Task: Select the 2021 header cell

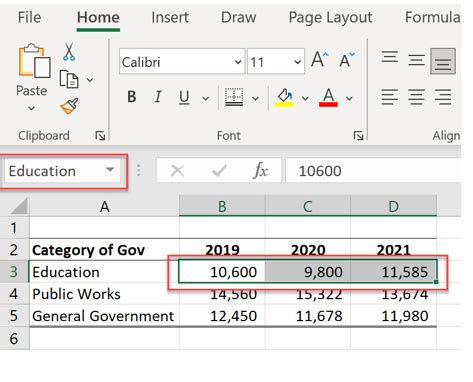Action: click(x=394, y=250)
